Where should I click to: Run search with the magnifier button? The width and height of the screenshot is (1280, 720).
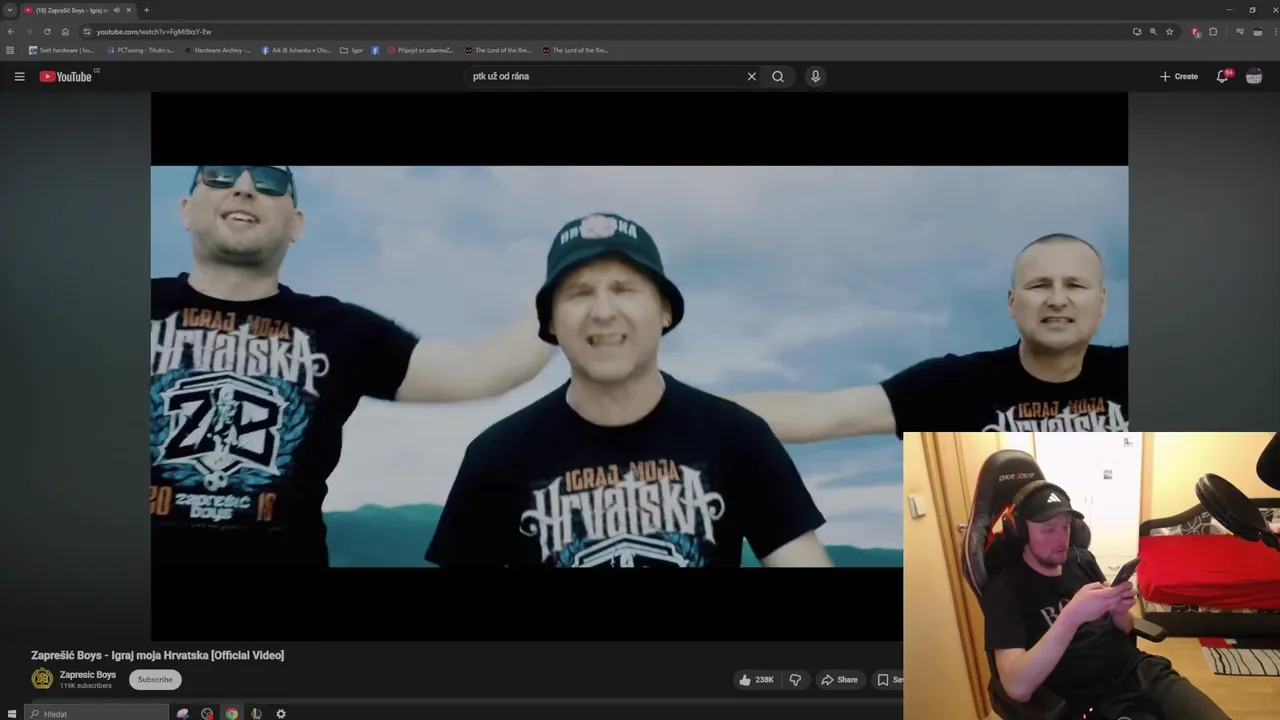778,76
